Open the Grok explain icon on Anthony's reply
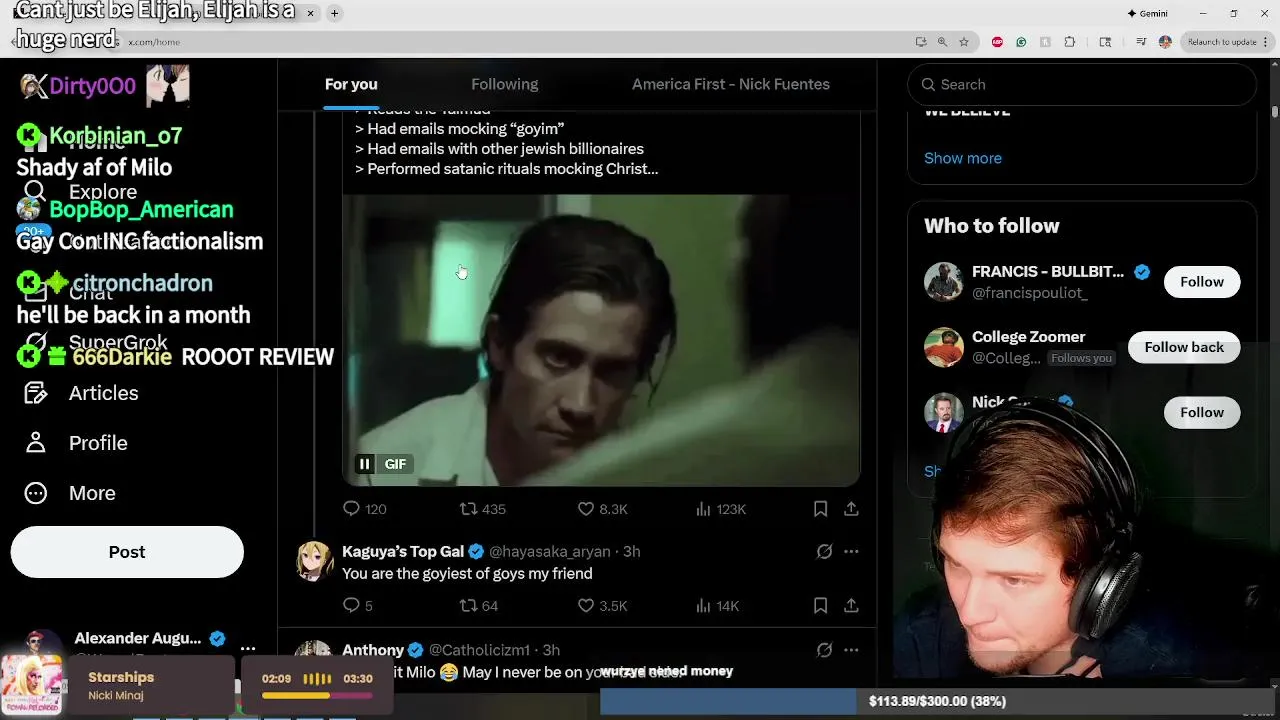This screenshot has height=720, width=1280. [824, 650]
